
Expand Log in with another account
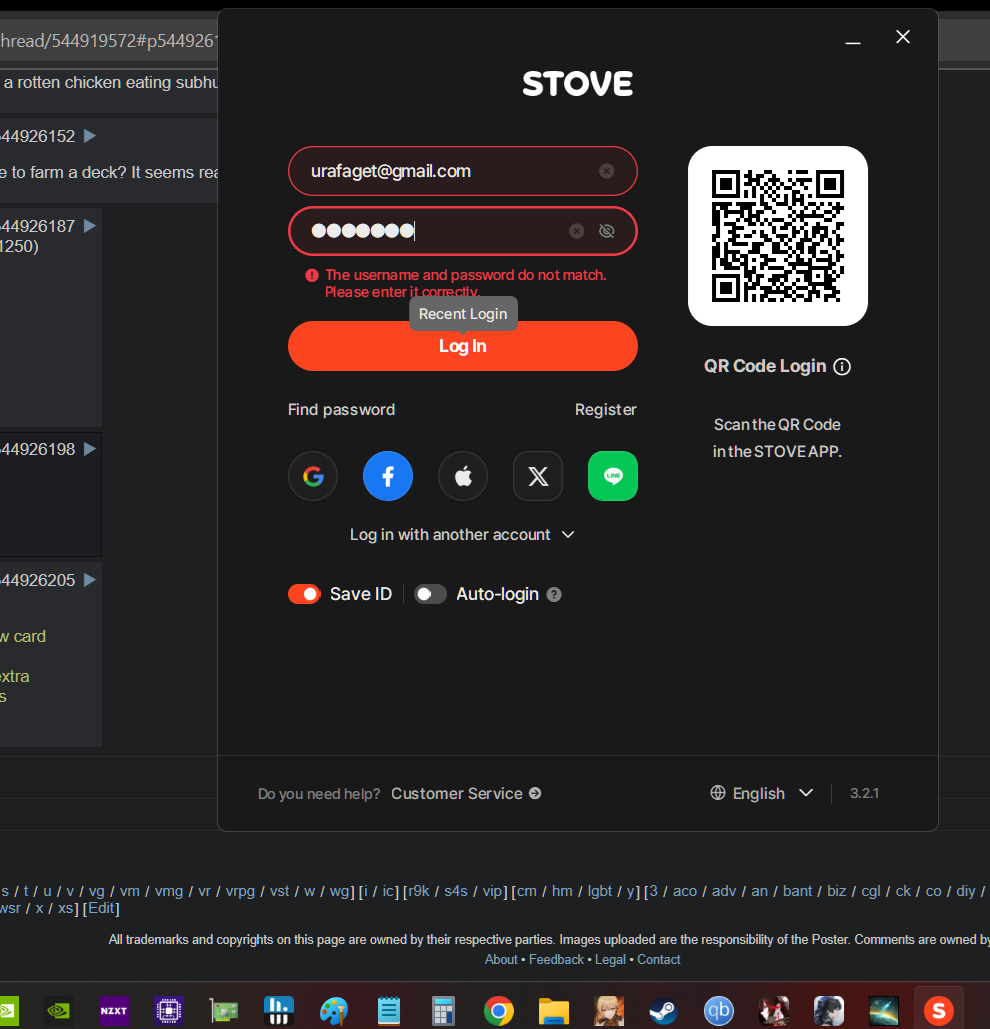[463, 535]
